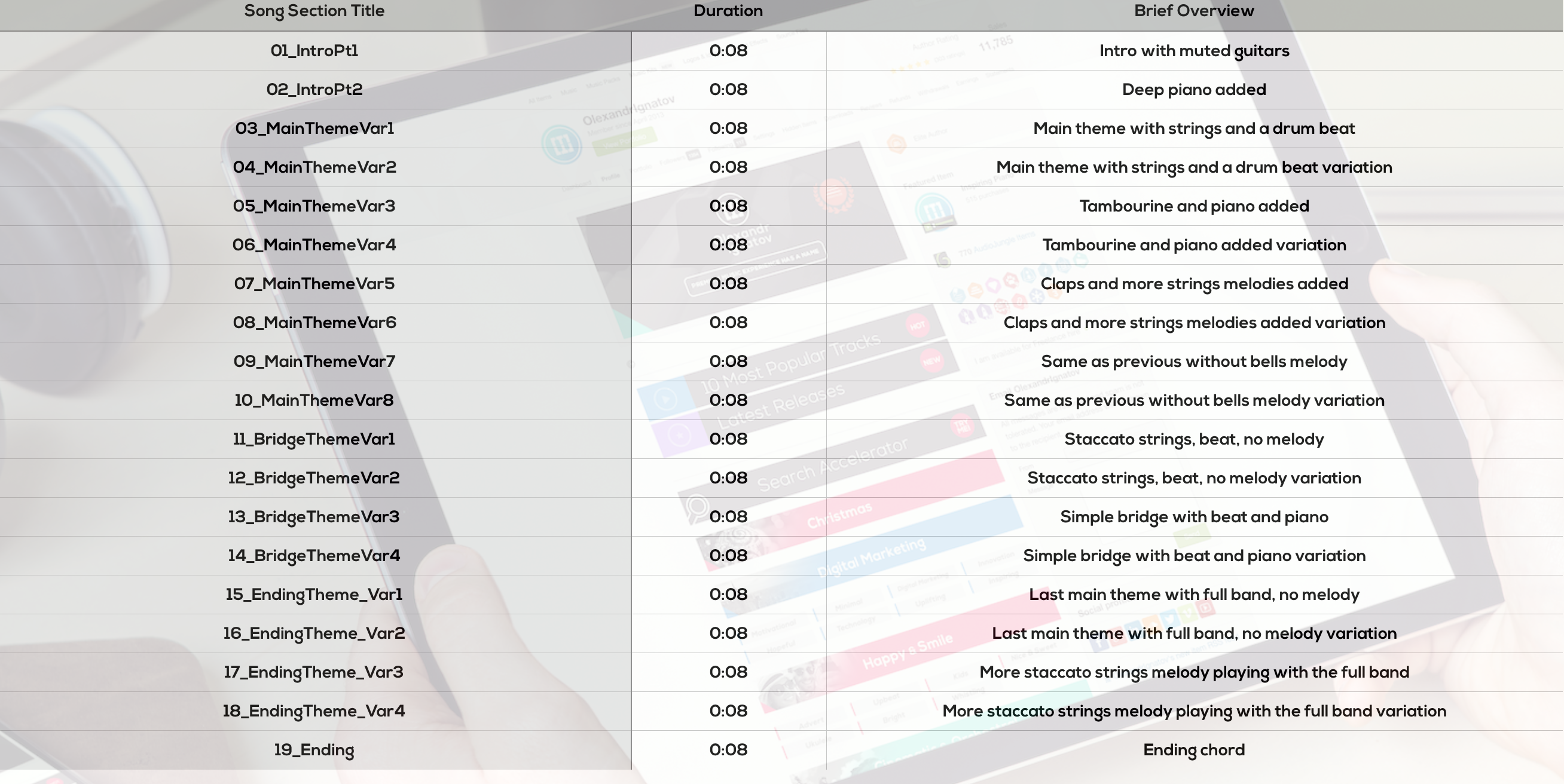
Task: Select the 08_MainThemeVar6 row title
Action: (x=314, y=323)
